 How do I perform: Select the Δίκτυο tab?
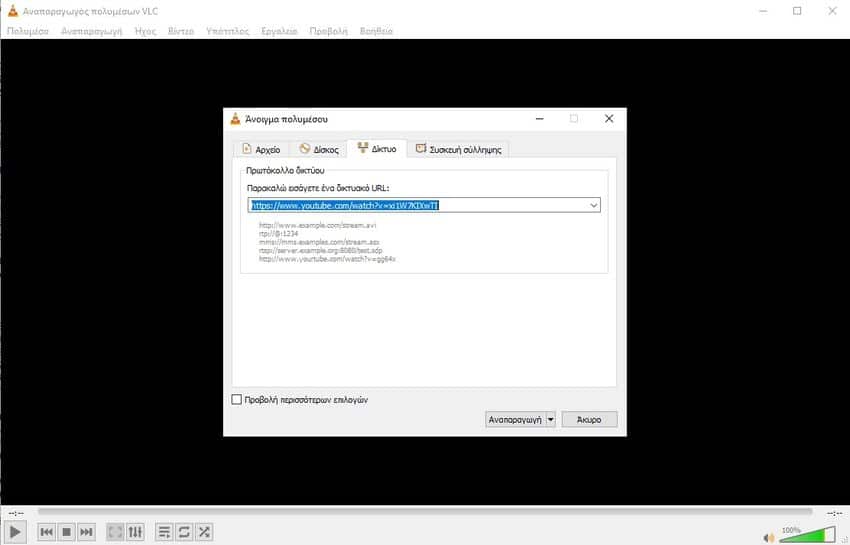tap(377, 148)
